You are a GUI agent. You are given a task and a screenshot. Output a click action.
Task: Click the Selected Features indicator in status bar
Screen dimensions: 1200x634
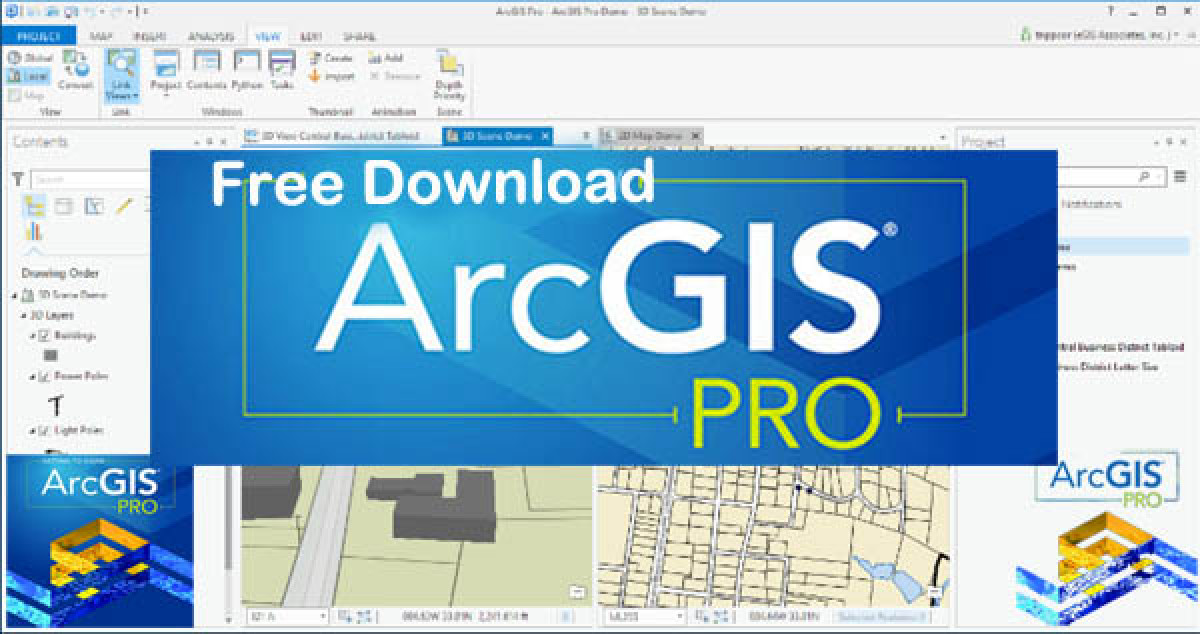tap(883, 617)
